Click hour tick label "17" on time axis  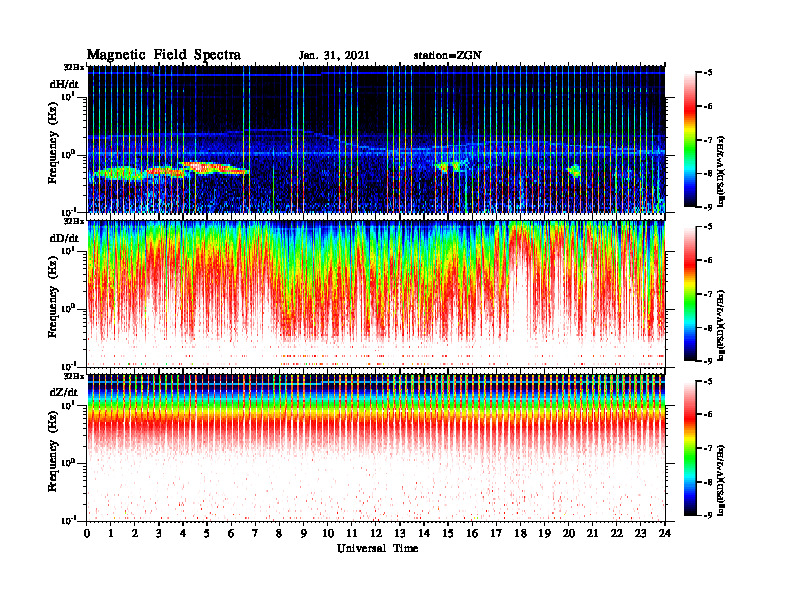click(x=496, y=534)
